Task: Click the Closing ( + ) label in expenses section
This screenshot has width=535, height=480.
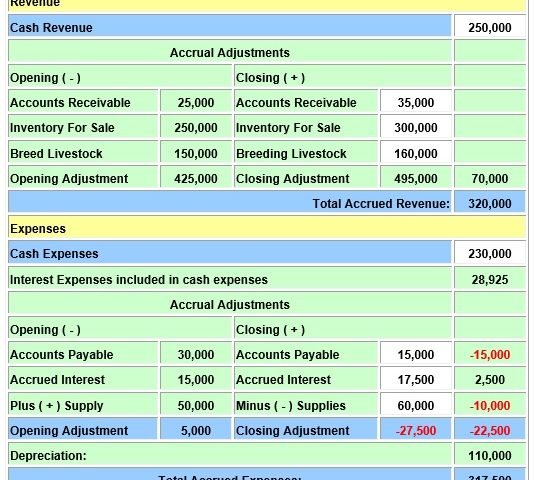Action: 270,330
